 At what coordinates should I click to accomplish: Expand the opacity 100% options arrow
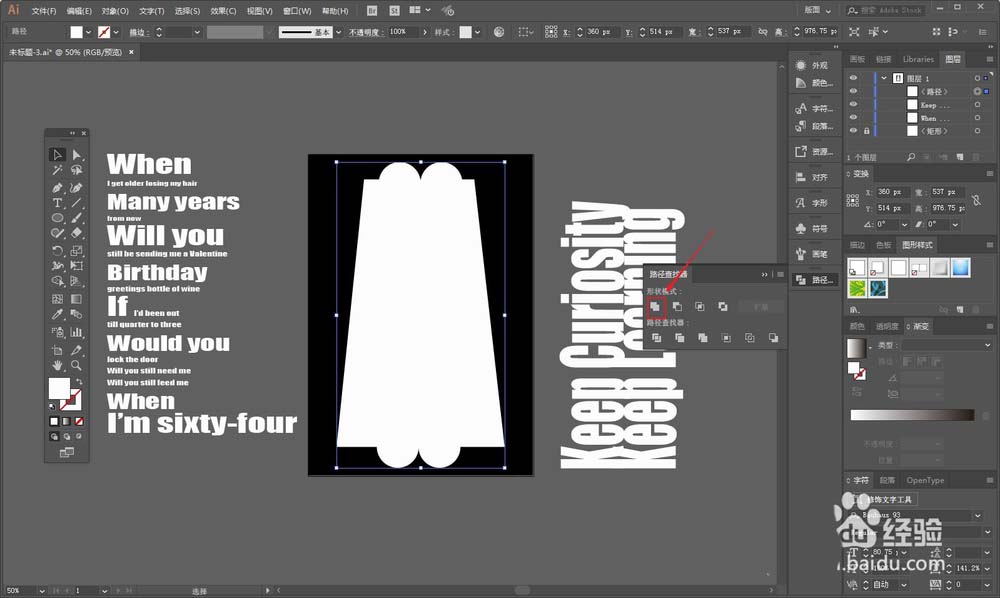[425, 32]
